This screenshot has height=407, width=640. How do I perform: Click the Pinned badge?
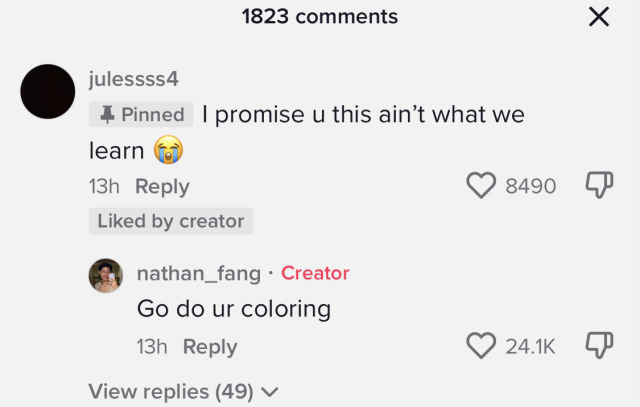(141, 115)
